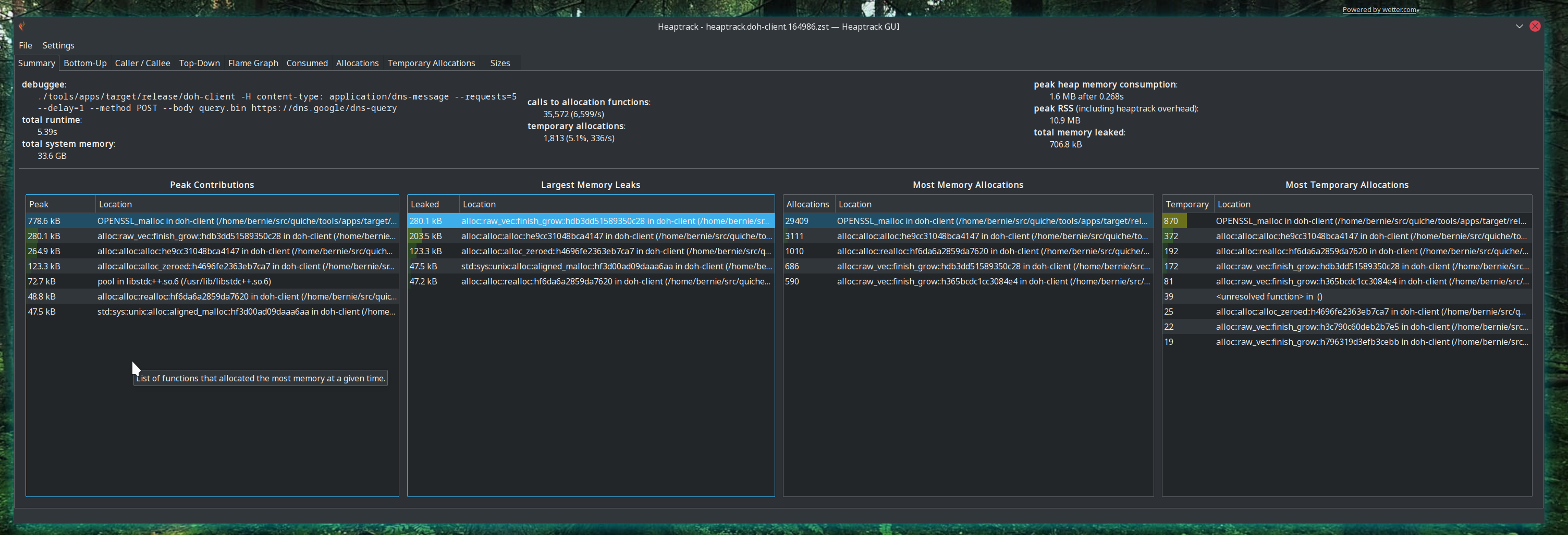Screen dimensions: 1568x535
Task: Open the Settings menu
Action: pyautogui.click(x=58, y=46)
